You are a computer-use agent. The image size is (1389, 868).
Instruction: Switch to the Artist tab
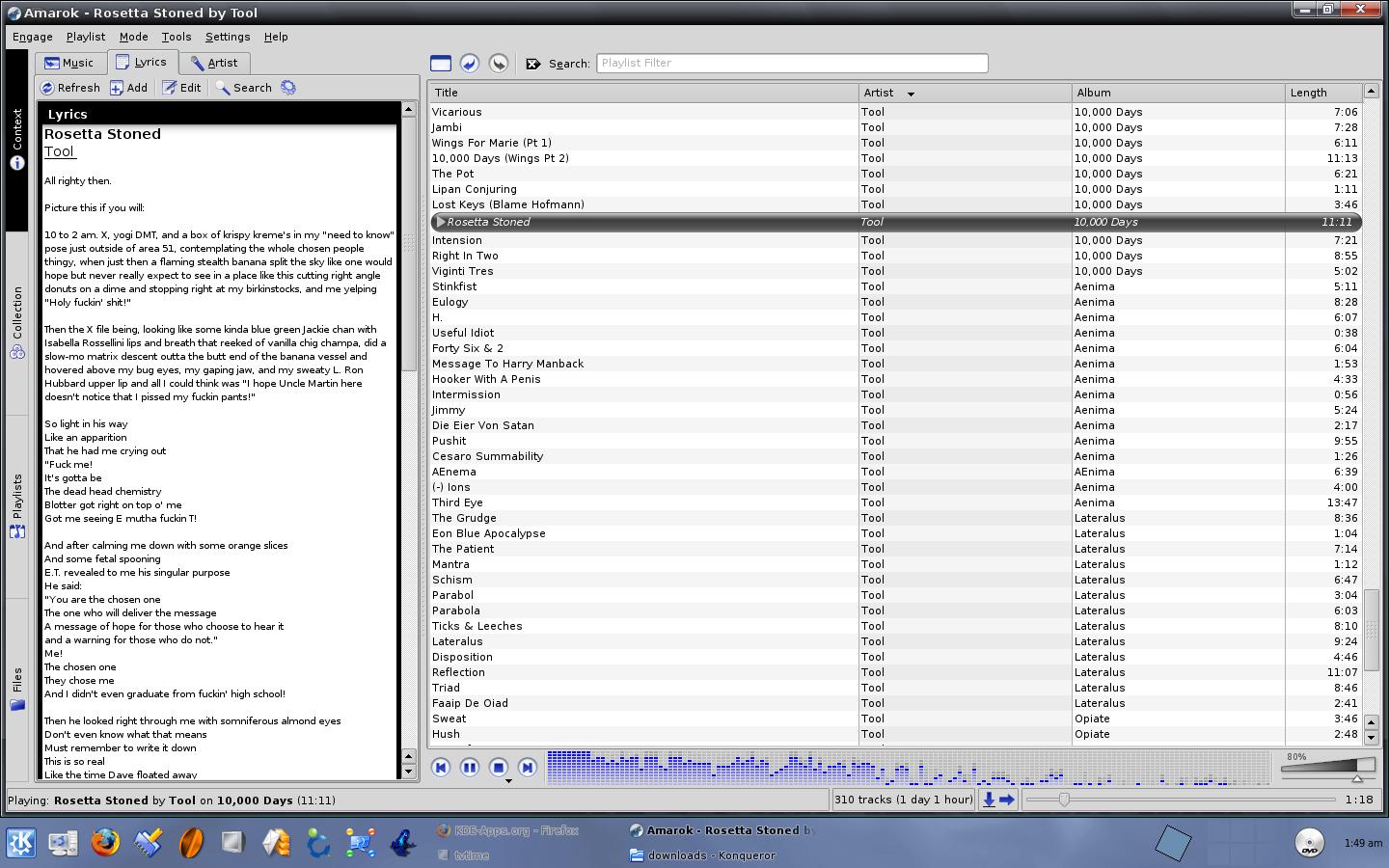(x=214, y=63)
